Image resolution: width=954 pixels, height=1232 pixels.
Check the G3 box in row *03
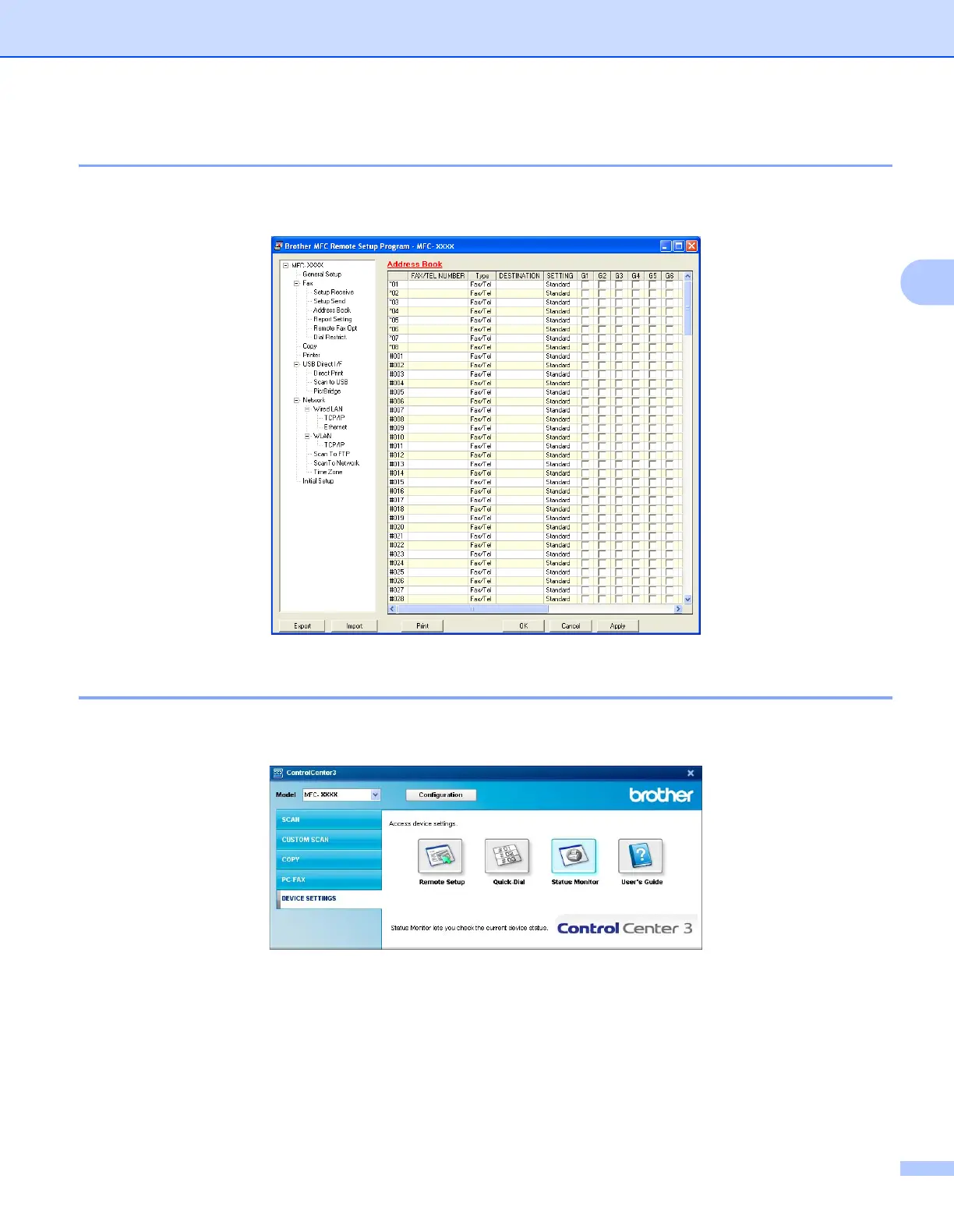point(619,303)
